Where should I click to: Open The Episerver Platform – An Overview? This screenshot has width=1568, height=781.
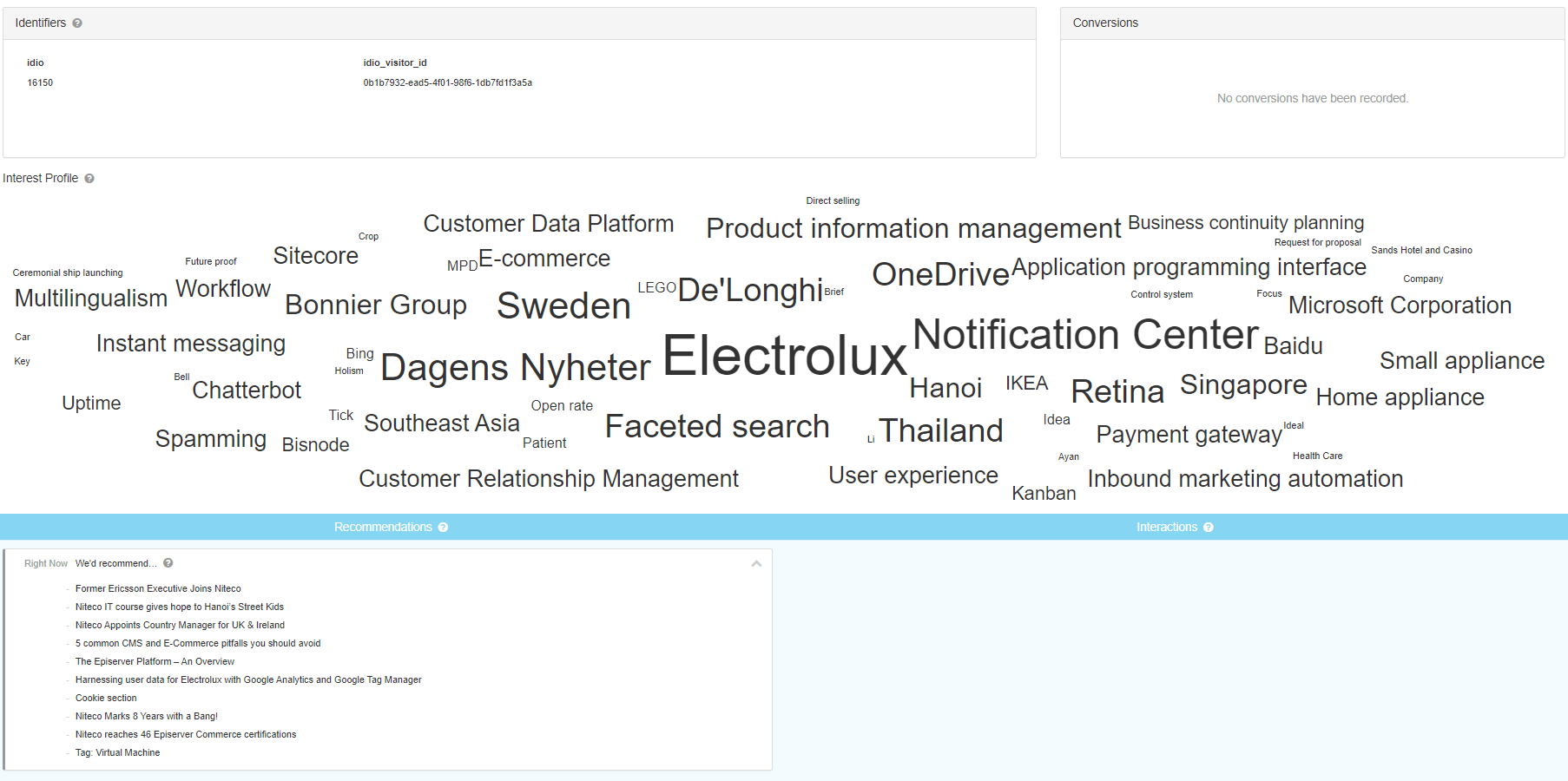155,661
